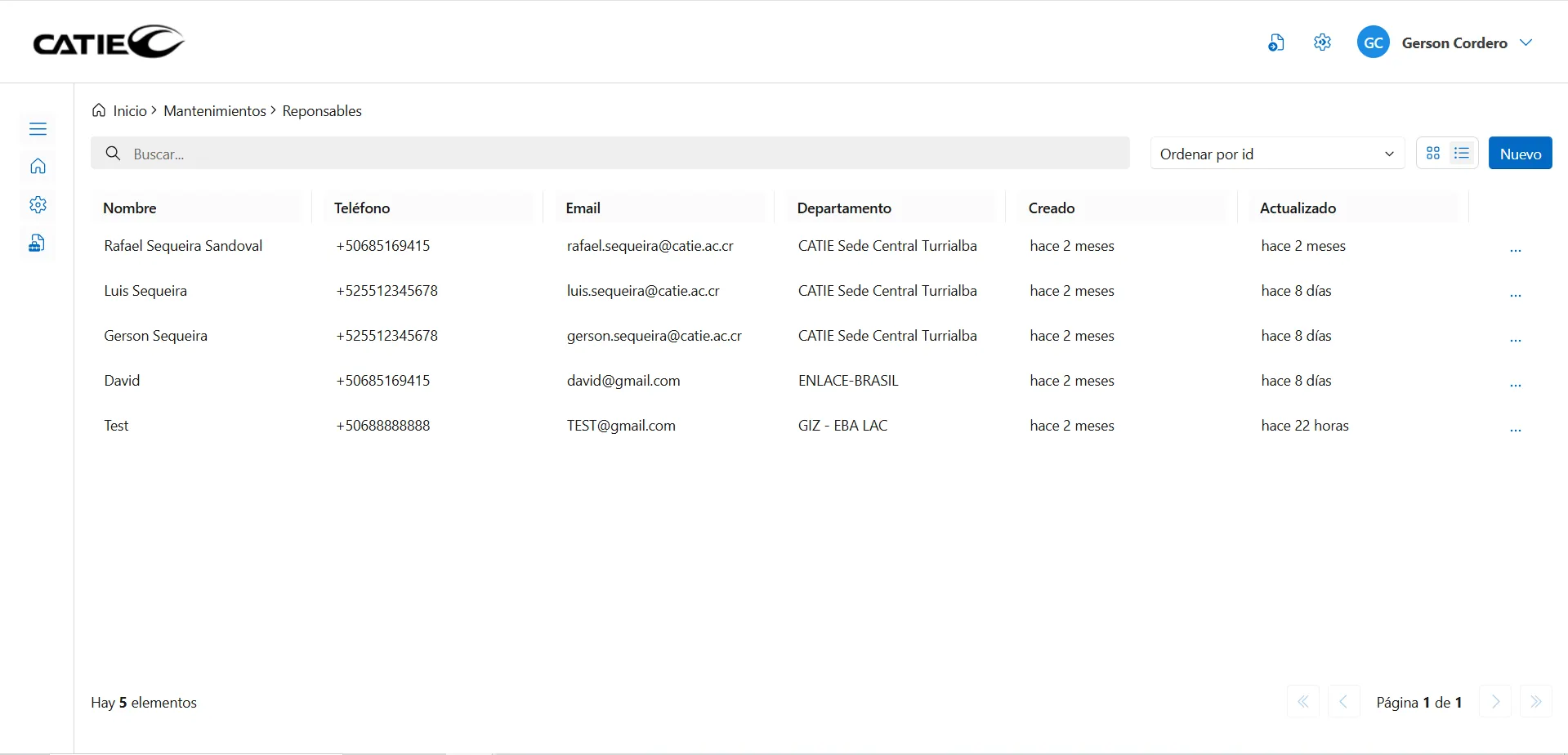Open settings gear in top header
The height and width of the screenshot is (755, 1568).
tap(1322, 42)
